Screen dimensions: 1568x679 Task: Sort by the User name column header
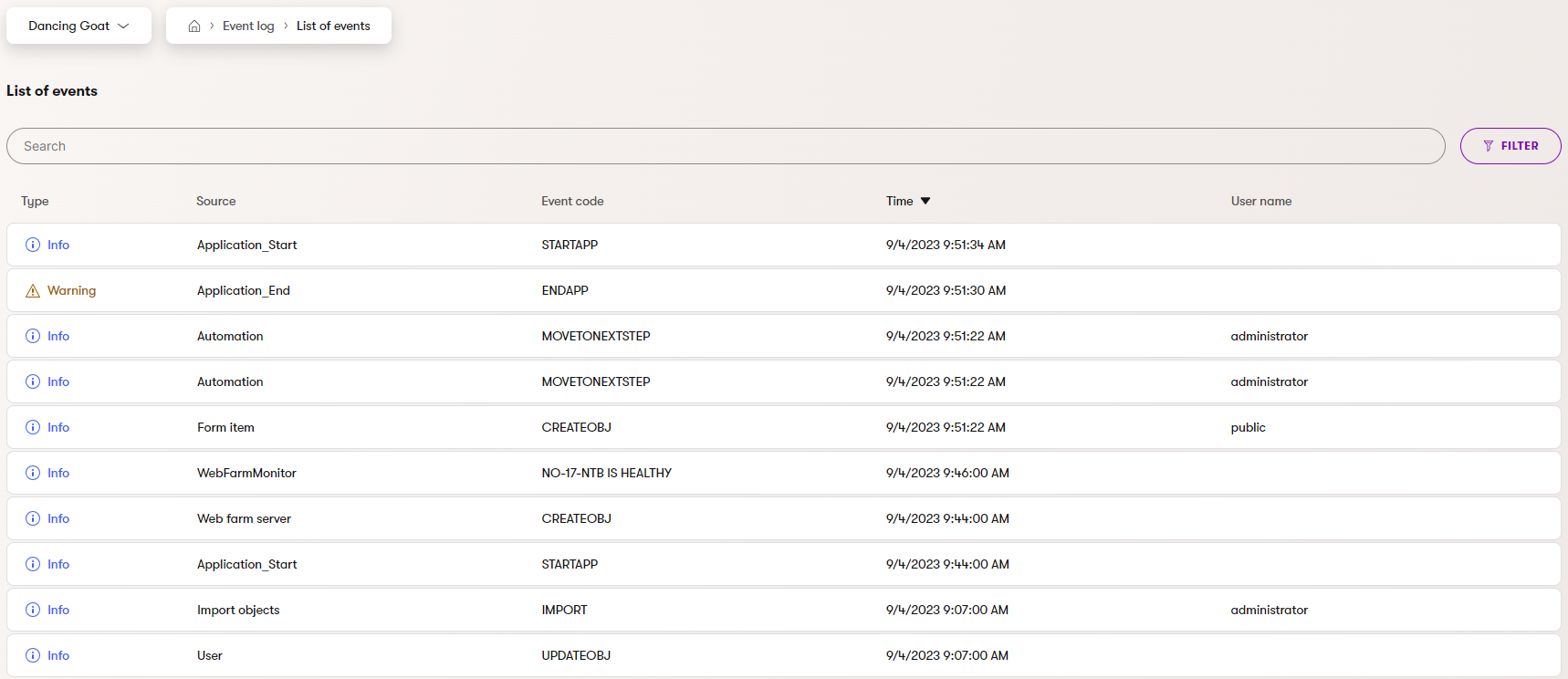point(1260,202)
